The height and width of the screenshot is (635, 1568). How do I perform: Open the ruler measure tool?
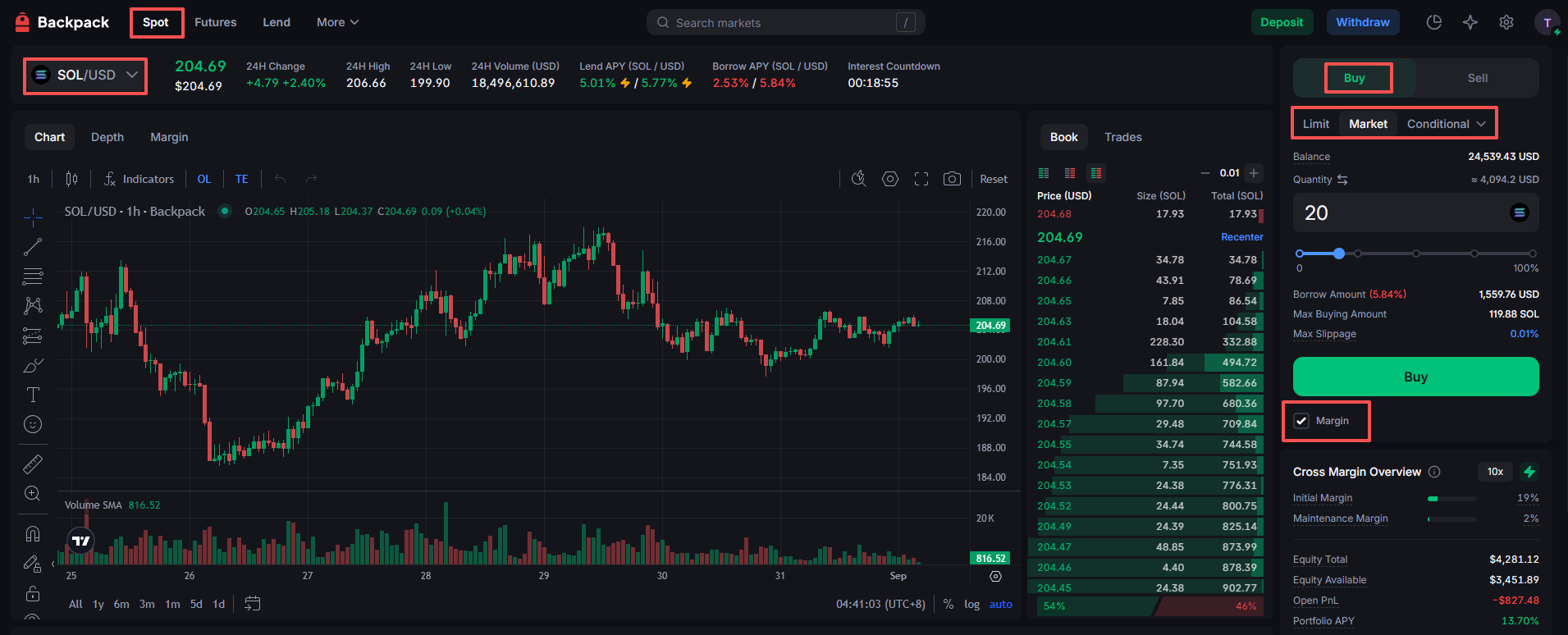click(33, 464)
